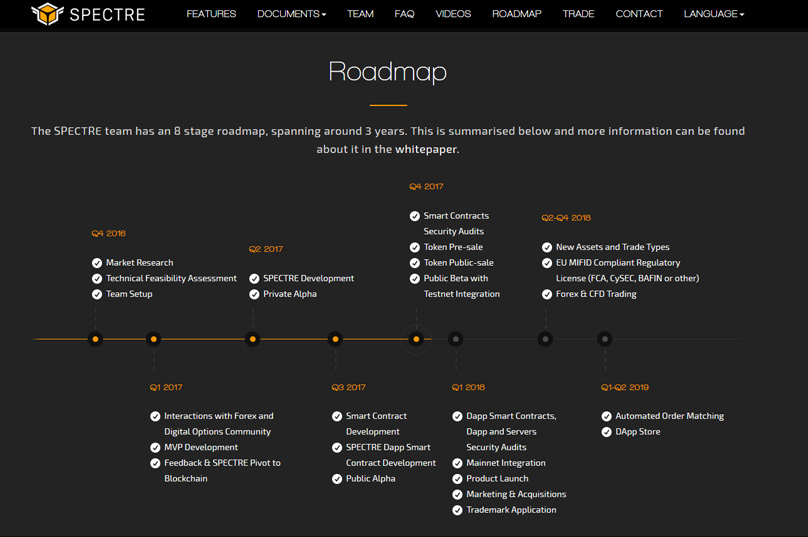Viewport: 808px width, 537px height.
Task: Open the whitepaper link
Action: pyautogui.click(x=426, y=149)
